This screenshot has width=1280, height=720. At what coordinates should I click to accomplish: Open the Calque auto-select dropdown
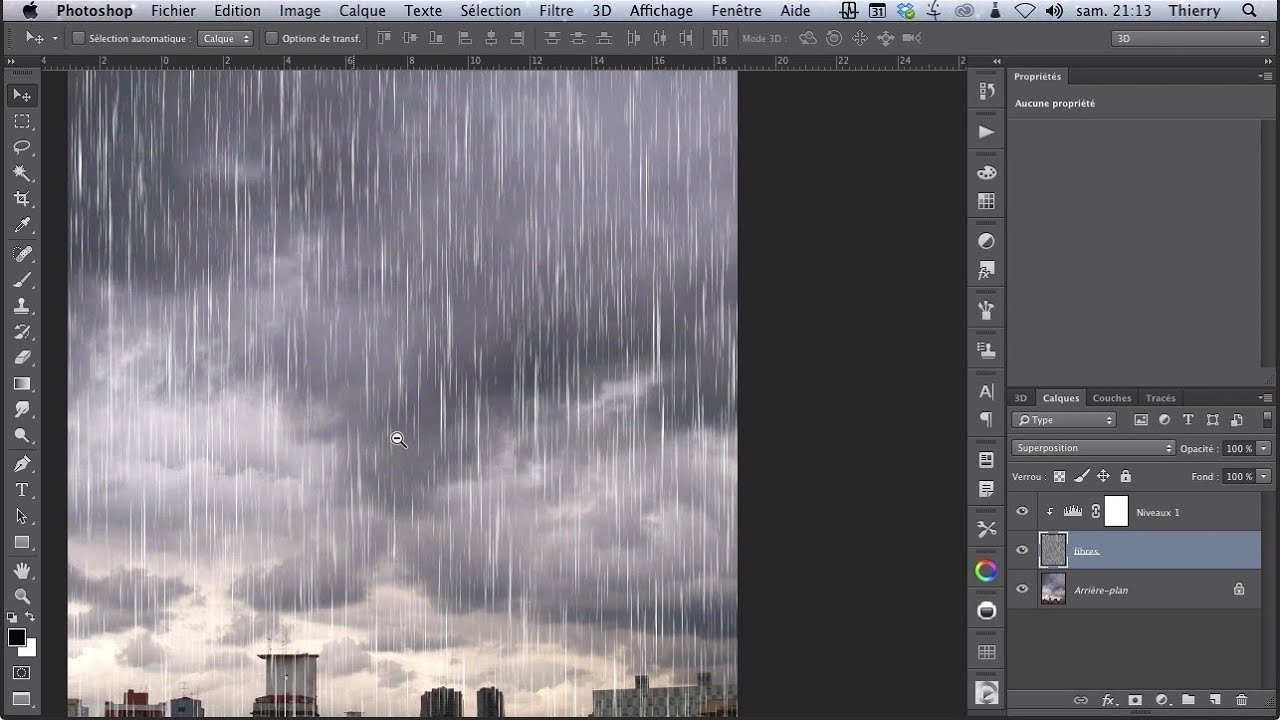(226, 38)
